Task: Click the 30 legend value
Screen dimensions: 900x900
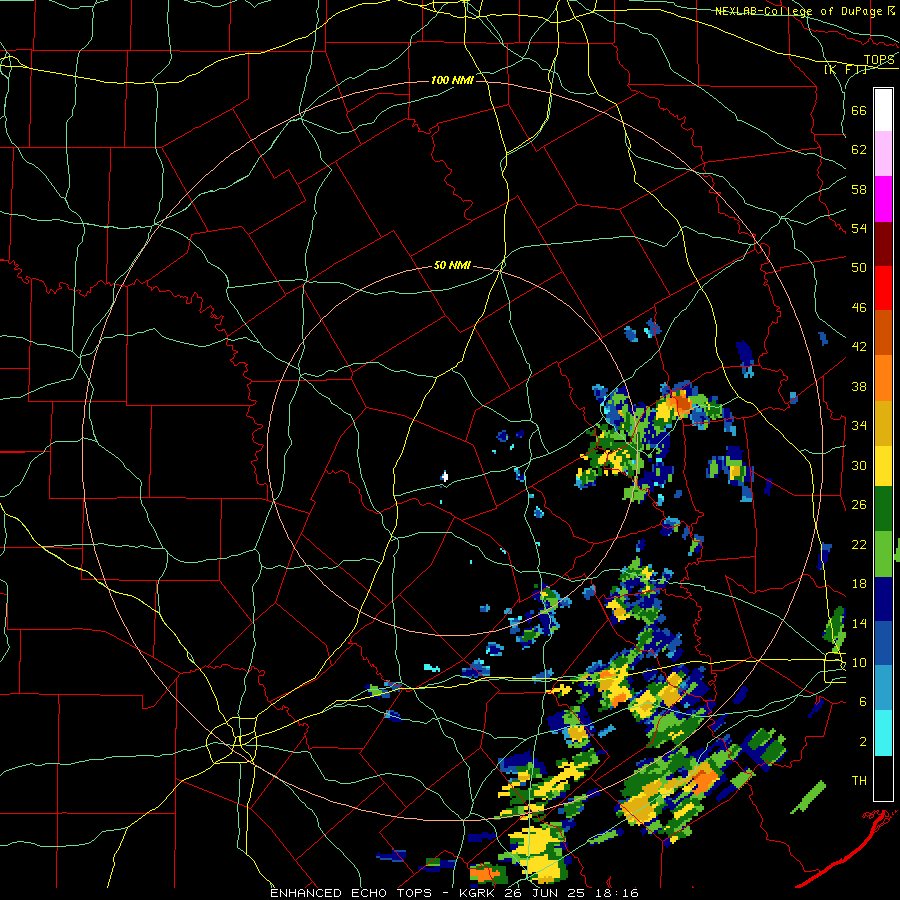Action: pos(859,465)
